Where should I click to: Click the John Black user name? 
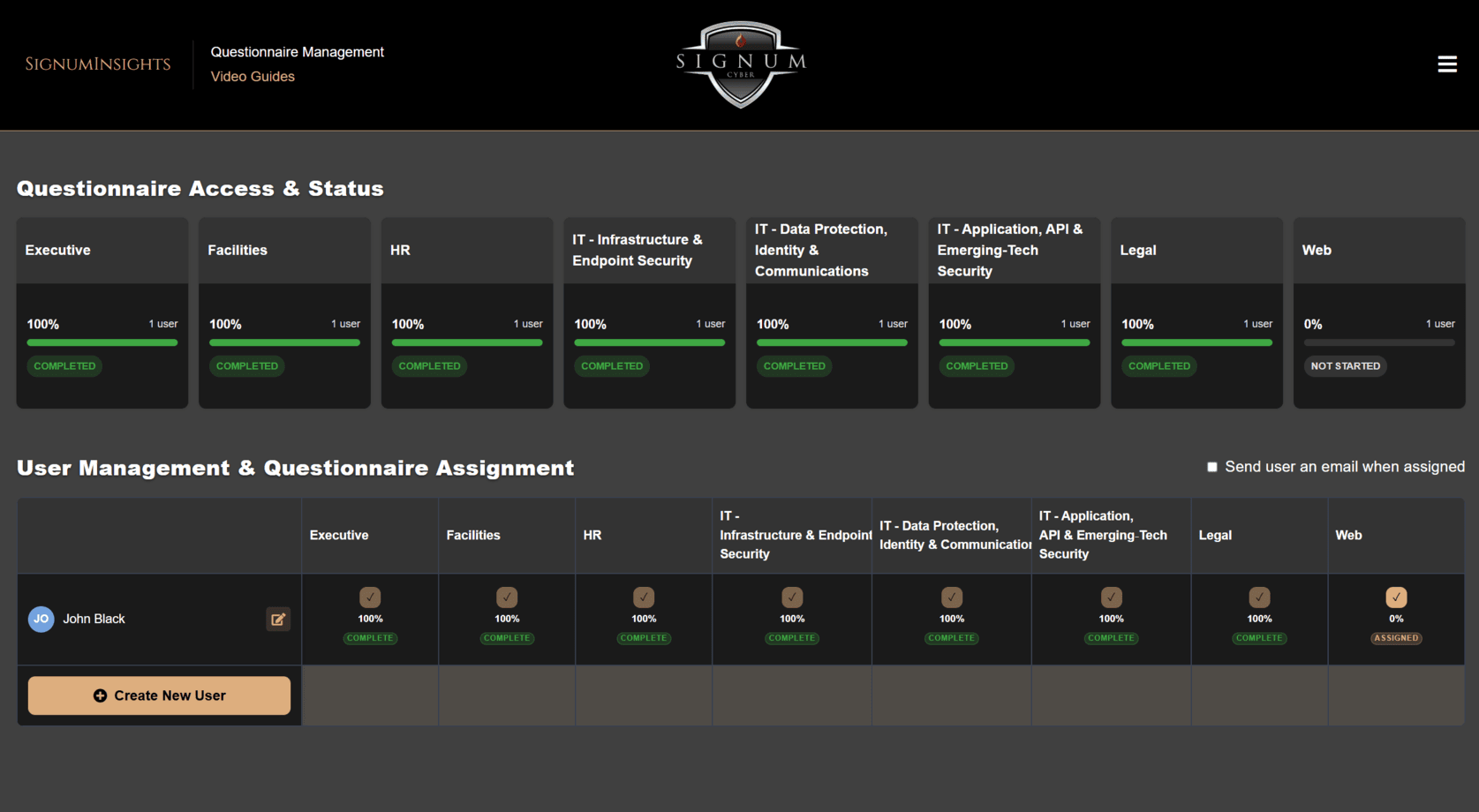[94, 620]
